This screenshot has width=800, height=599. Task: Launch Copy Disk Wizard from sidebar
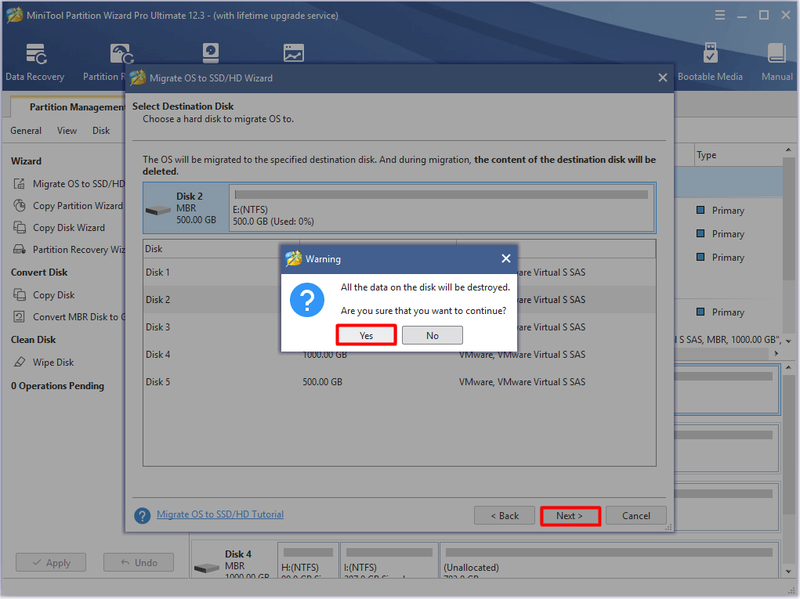pyautogui.click(x=59, y=228)
